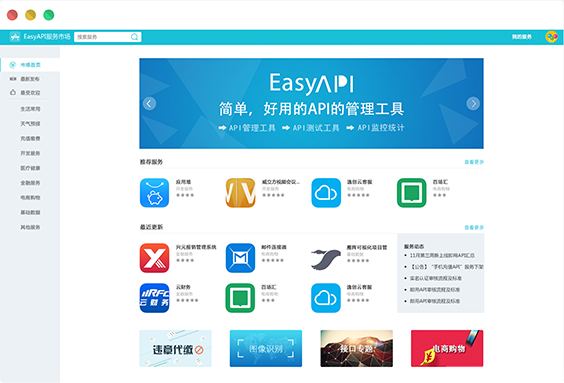The width and height of the screenshot is (564, 383).
Task: Open 逸创云客服 cloud icon in 推荐服务 section
Action: (326, 193)
